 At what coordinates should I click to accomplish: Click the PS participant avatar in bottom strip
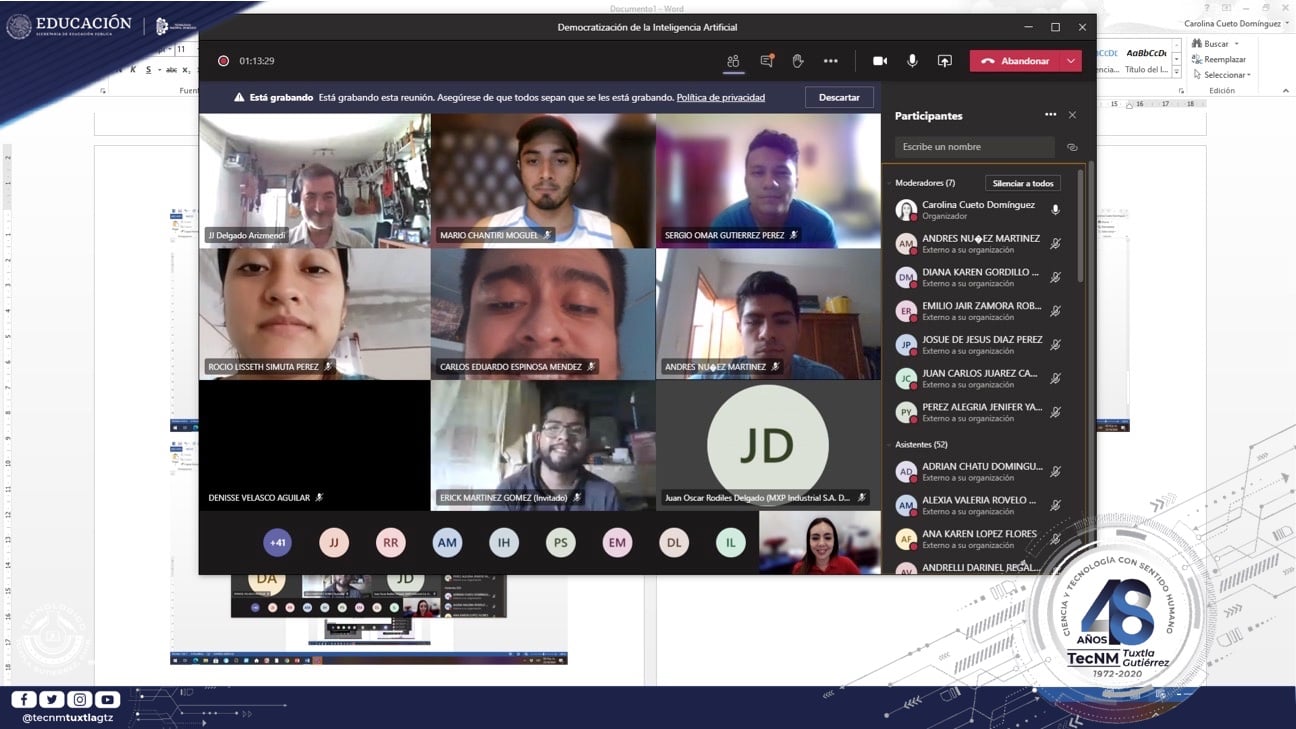561,543
